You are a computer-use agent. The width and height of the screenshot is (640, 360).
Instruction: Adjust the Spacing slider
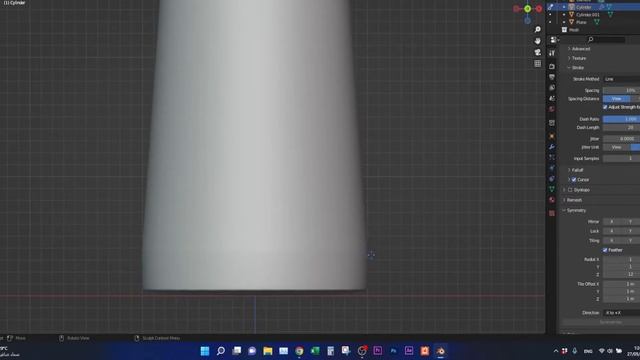(621, 90)
